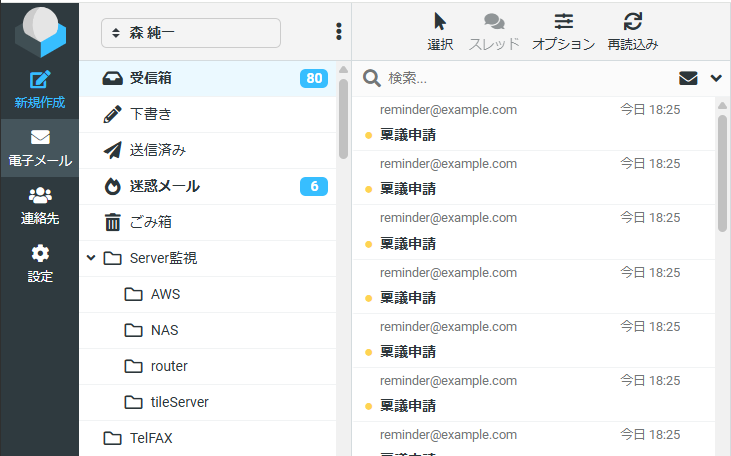Screen dimensions: 731x456
Task: Open the AWS subfolder
Action: tap(208, 294)
